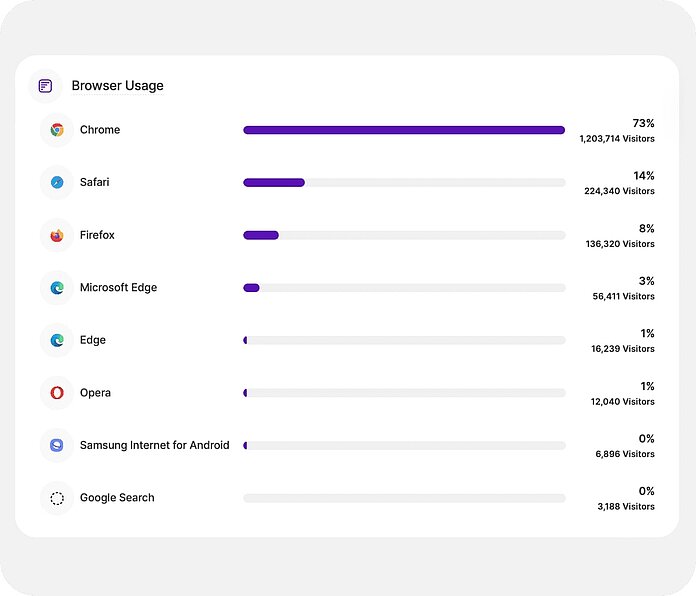Click the red Opera icon
The width and height of the screenshot is (696, 596).
(57, 393)
